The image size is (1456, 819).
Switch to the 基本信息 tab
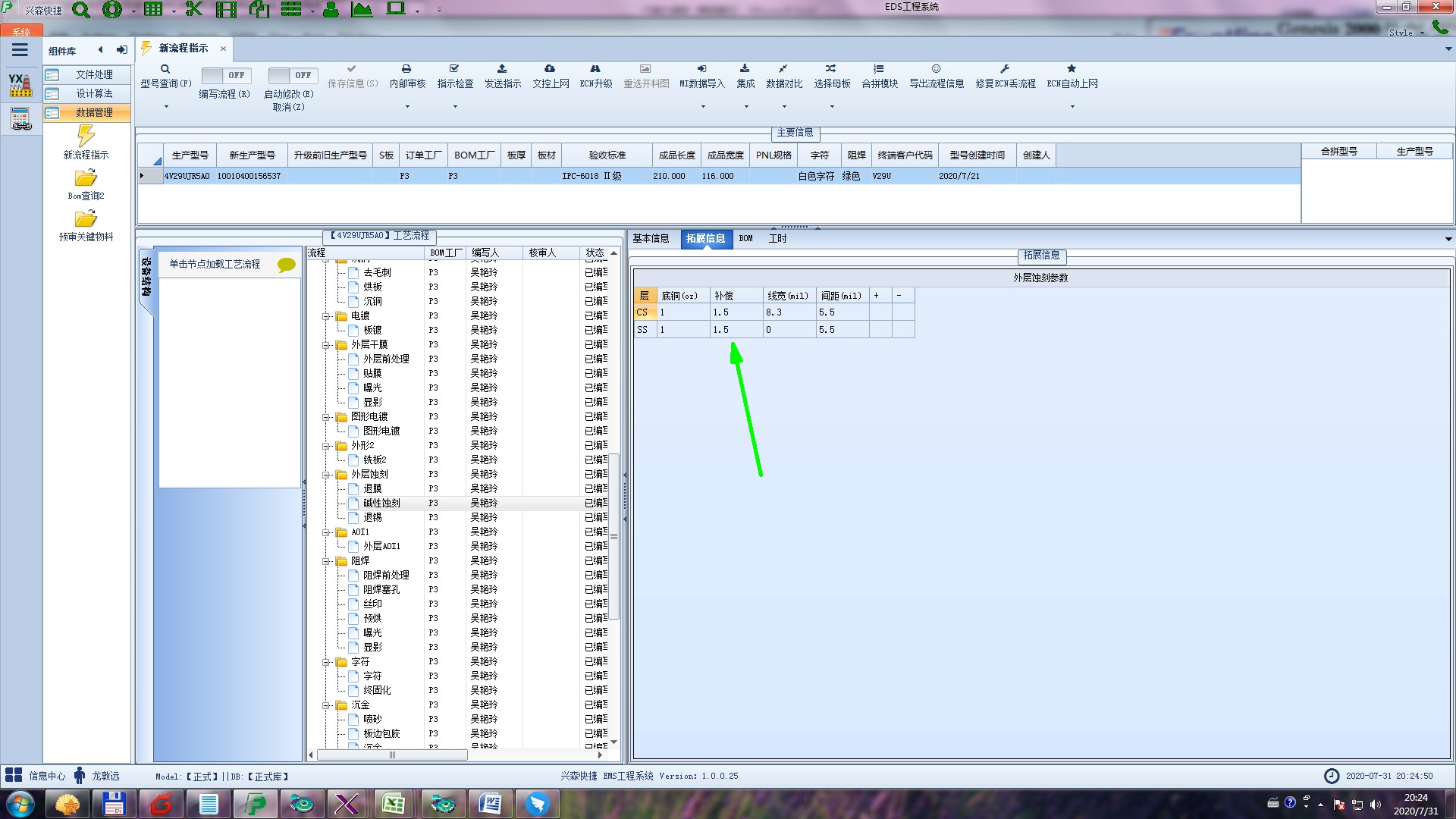651,238
